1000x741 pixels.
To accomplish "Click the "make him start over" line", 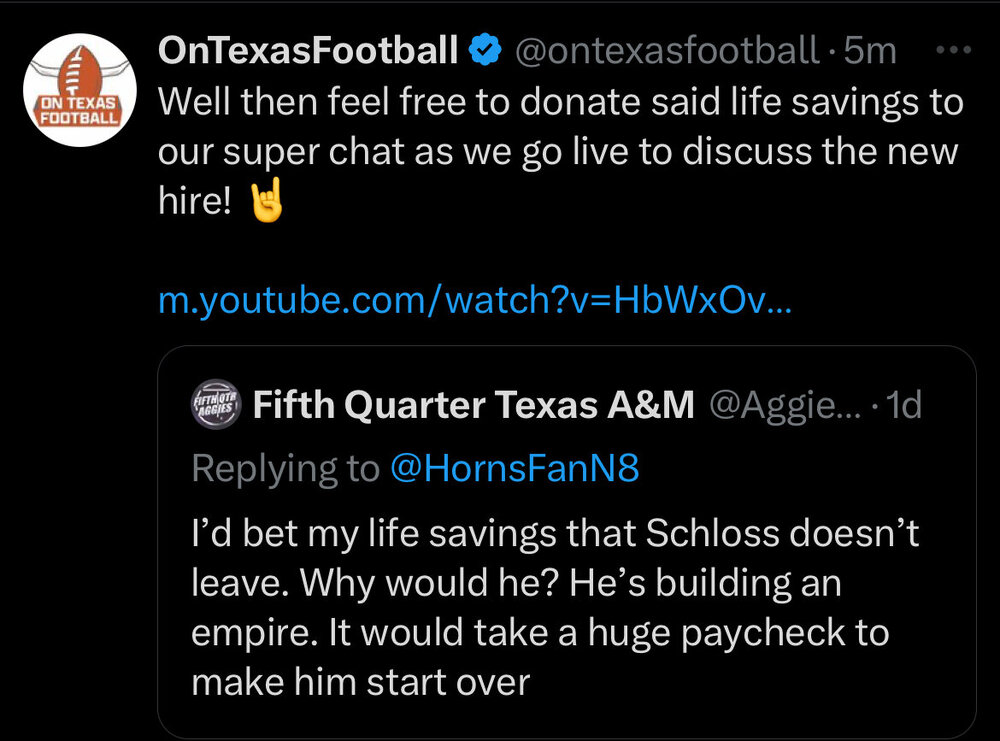I will coord(360,682).
